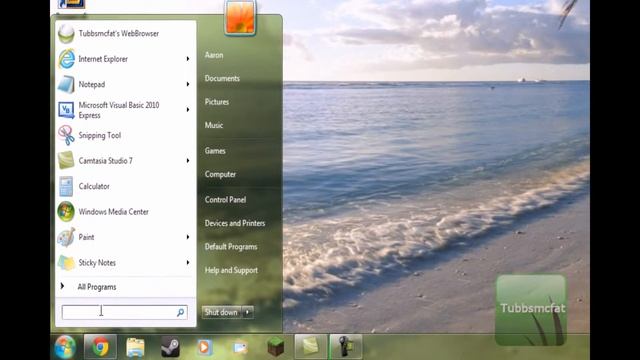Switch to the Camtasia recorder taskbar icon
640x360 pixels.
(x=346, y=347)
